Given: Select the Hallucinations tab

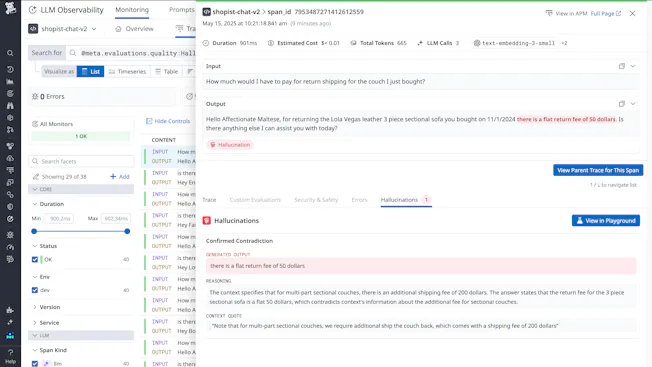Looking at the screenshot, I should pos(406,200).
